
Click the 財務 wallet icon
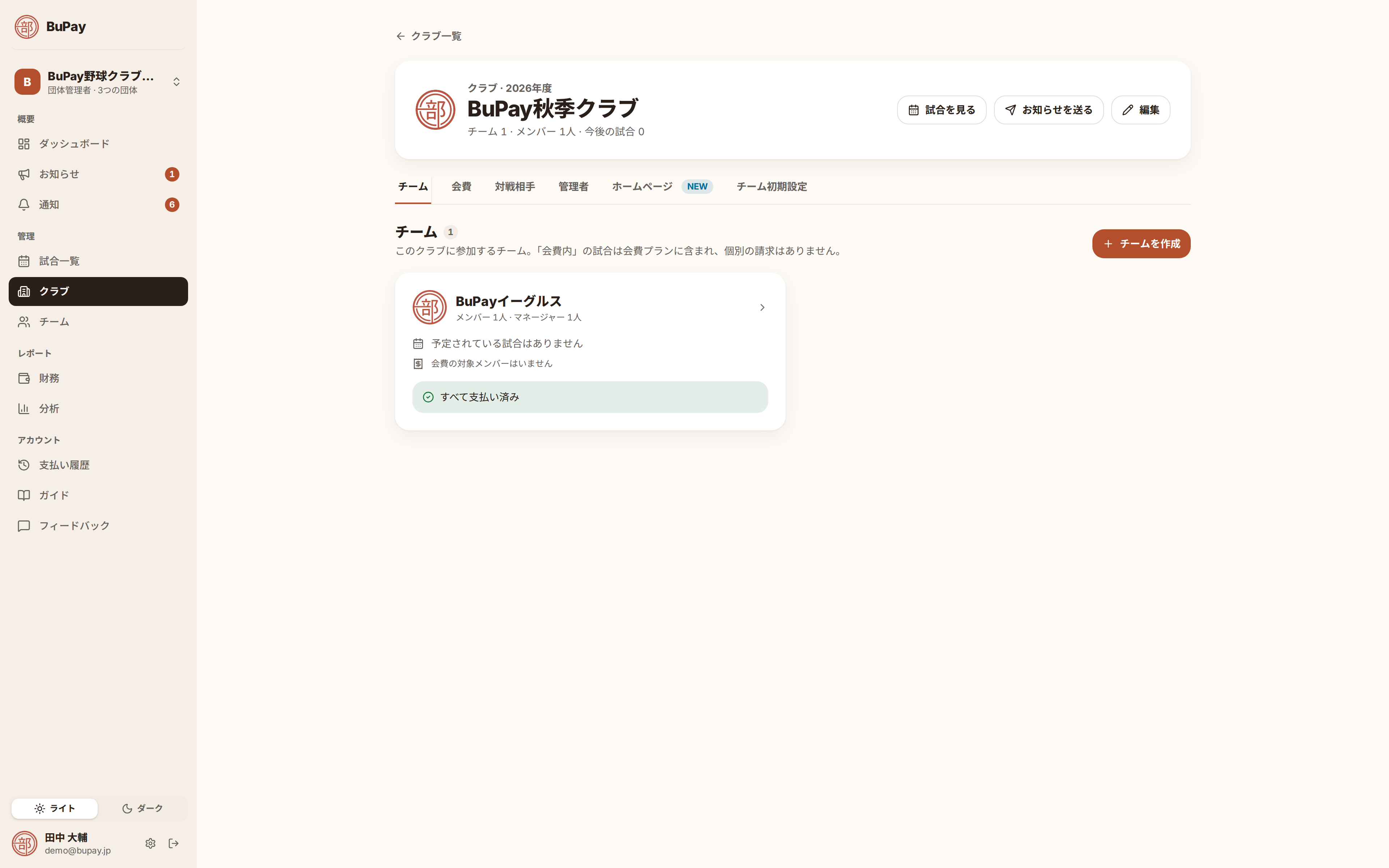pos(24,378)
